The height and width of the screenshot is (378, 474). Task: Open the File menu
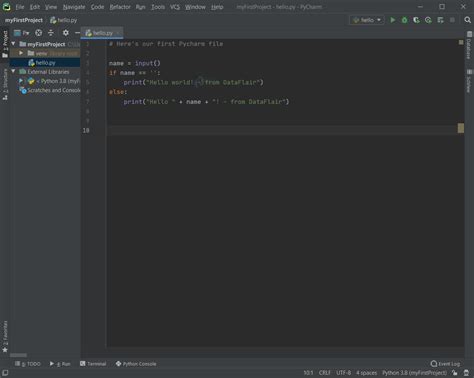click(x=20, y=7)
